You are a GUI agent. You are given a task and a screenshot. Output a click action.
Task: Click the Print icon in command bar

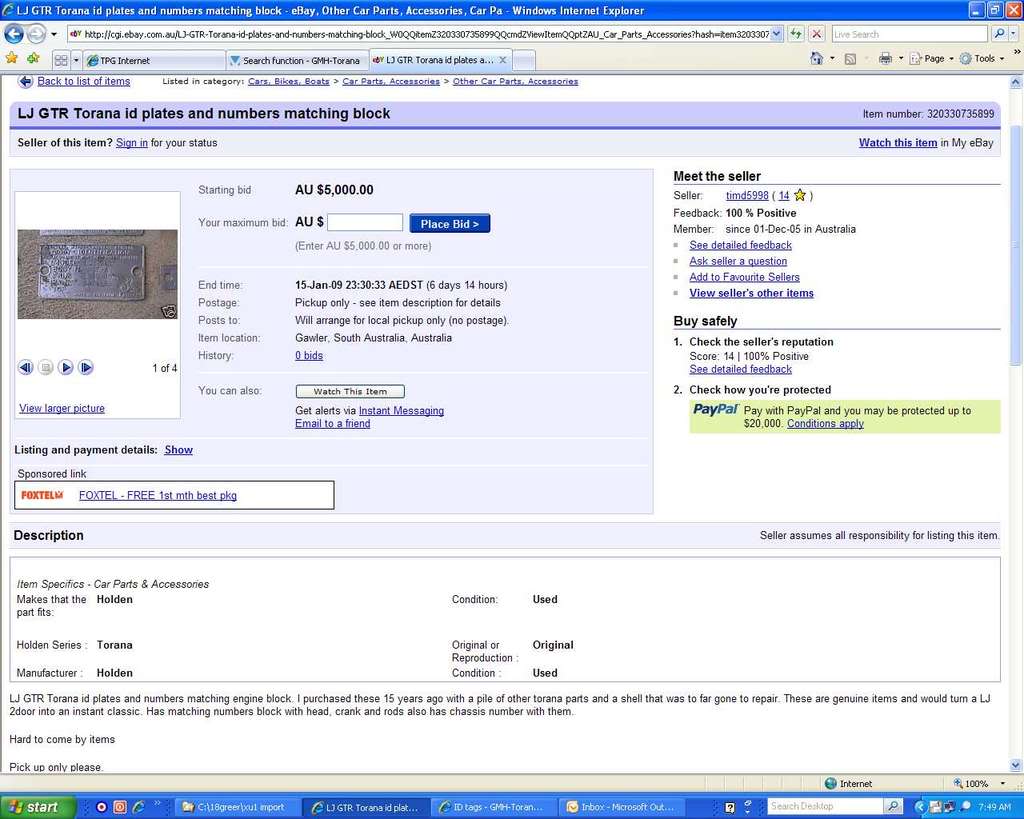click(x=884, y=59)
